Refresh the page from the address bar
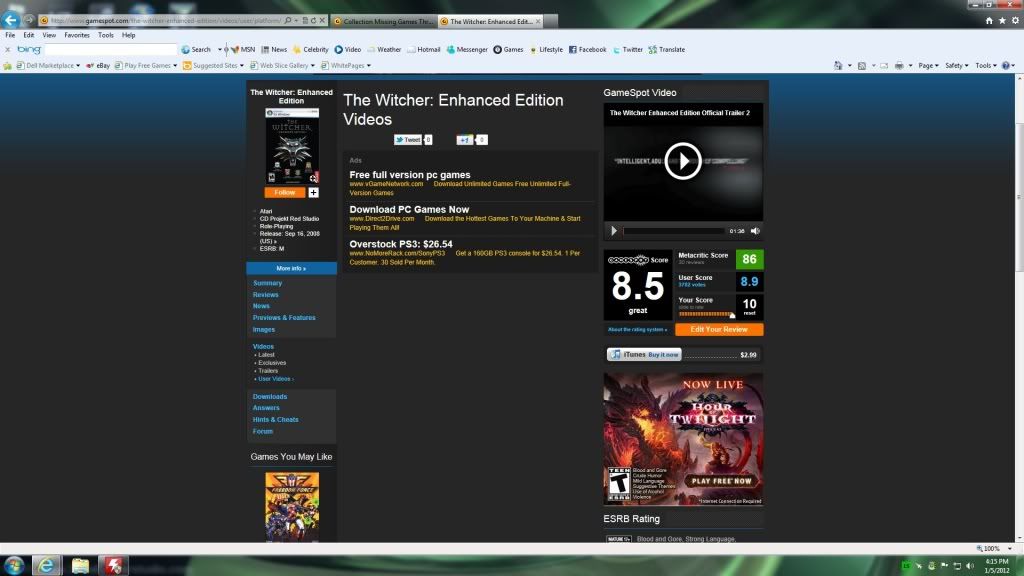This screenshot has width=1024, height=576. (x=313, y=21)
